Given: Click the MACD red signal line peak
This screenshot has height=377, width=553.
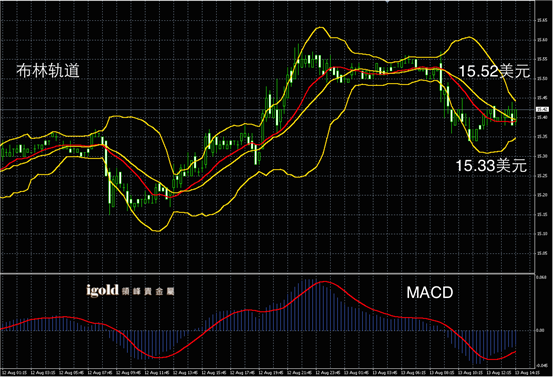Looking at the screenshot, I should pos(324,281).
